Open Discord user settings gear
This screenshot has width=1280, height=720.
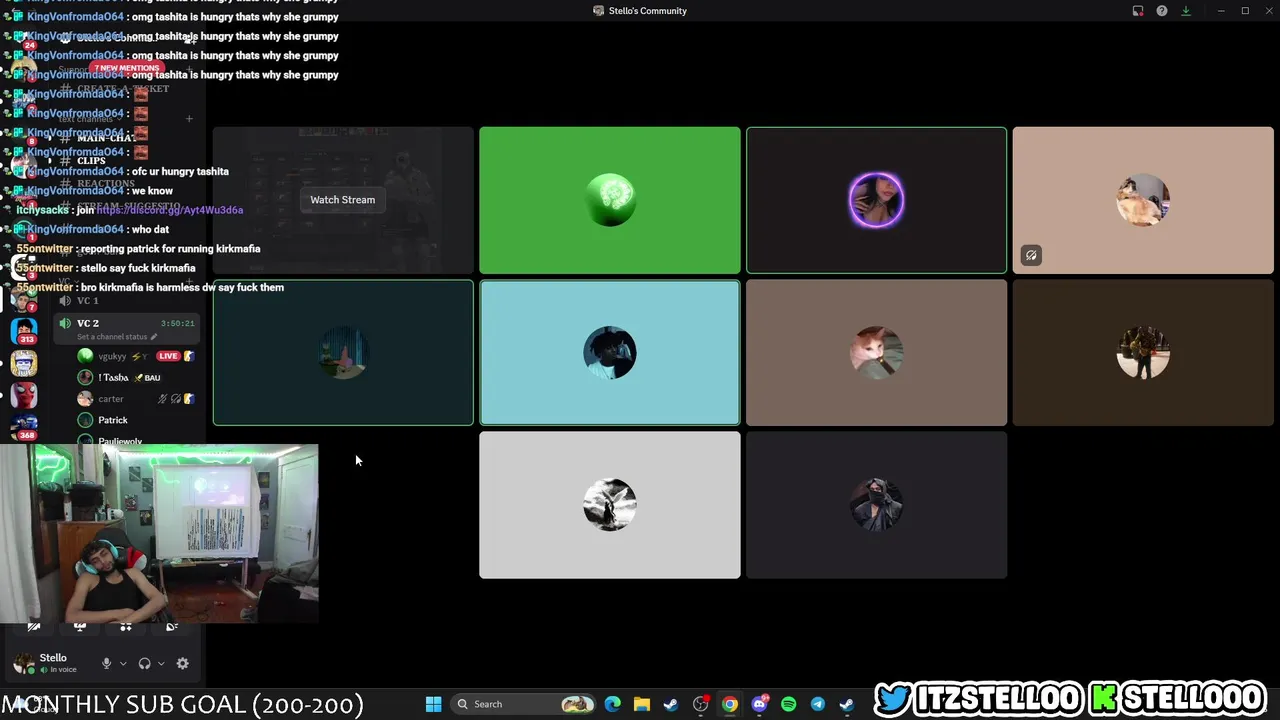pyautogui.click(x=182, y=664)
